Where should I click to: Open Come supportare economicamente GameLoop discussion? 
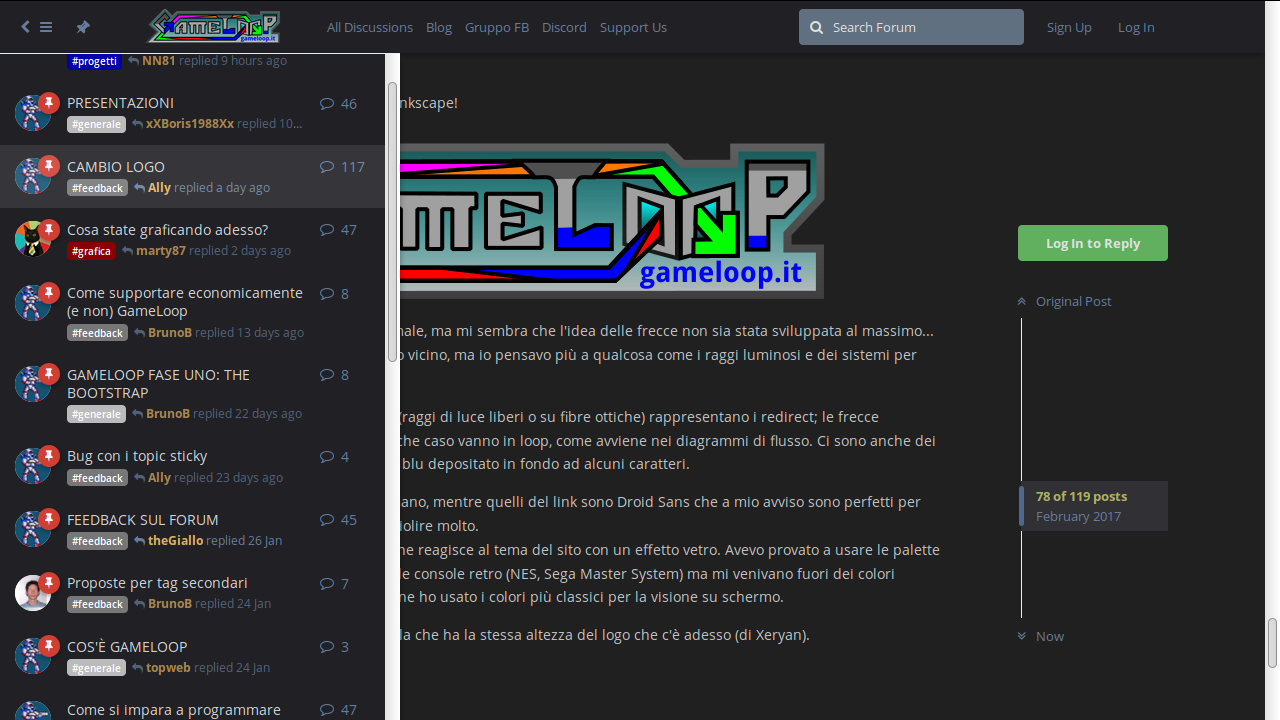tap(185, 302)
